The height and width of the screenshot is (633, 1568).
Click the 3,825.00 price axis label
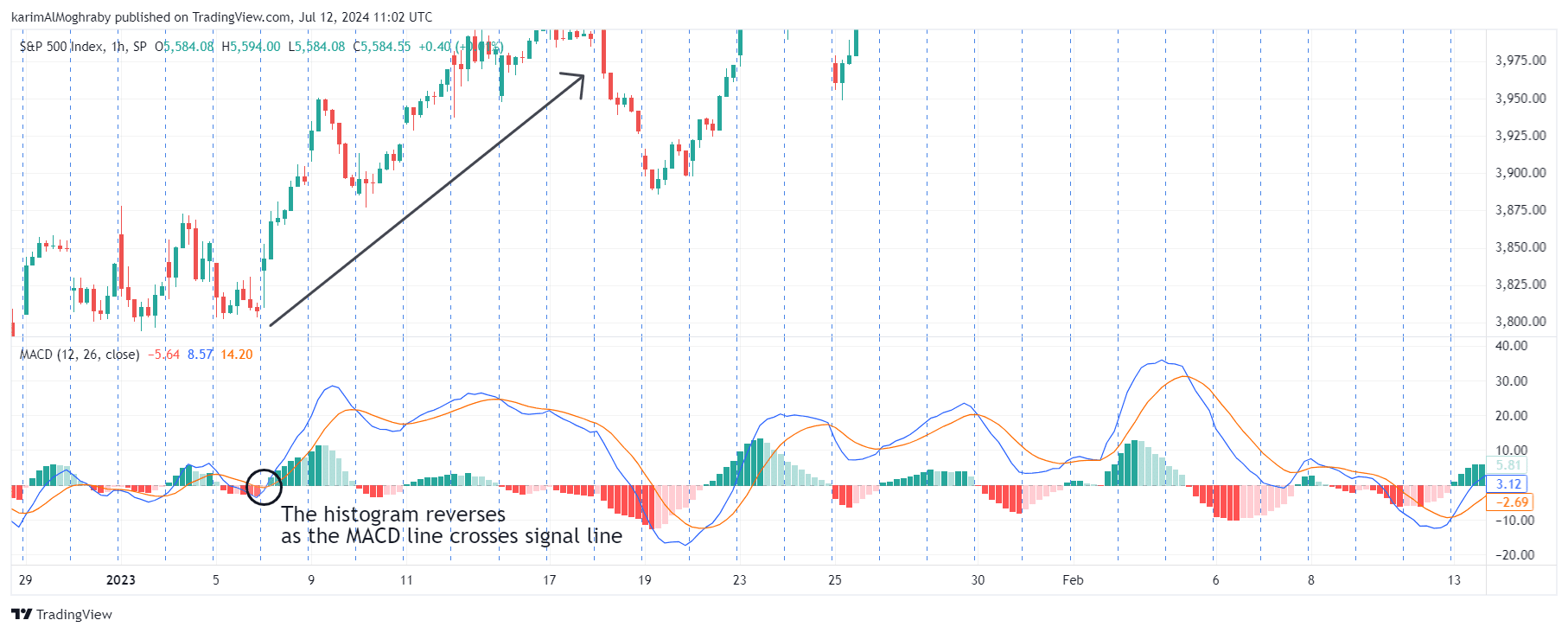(1520, 285)
